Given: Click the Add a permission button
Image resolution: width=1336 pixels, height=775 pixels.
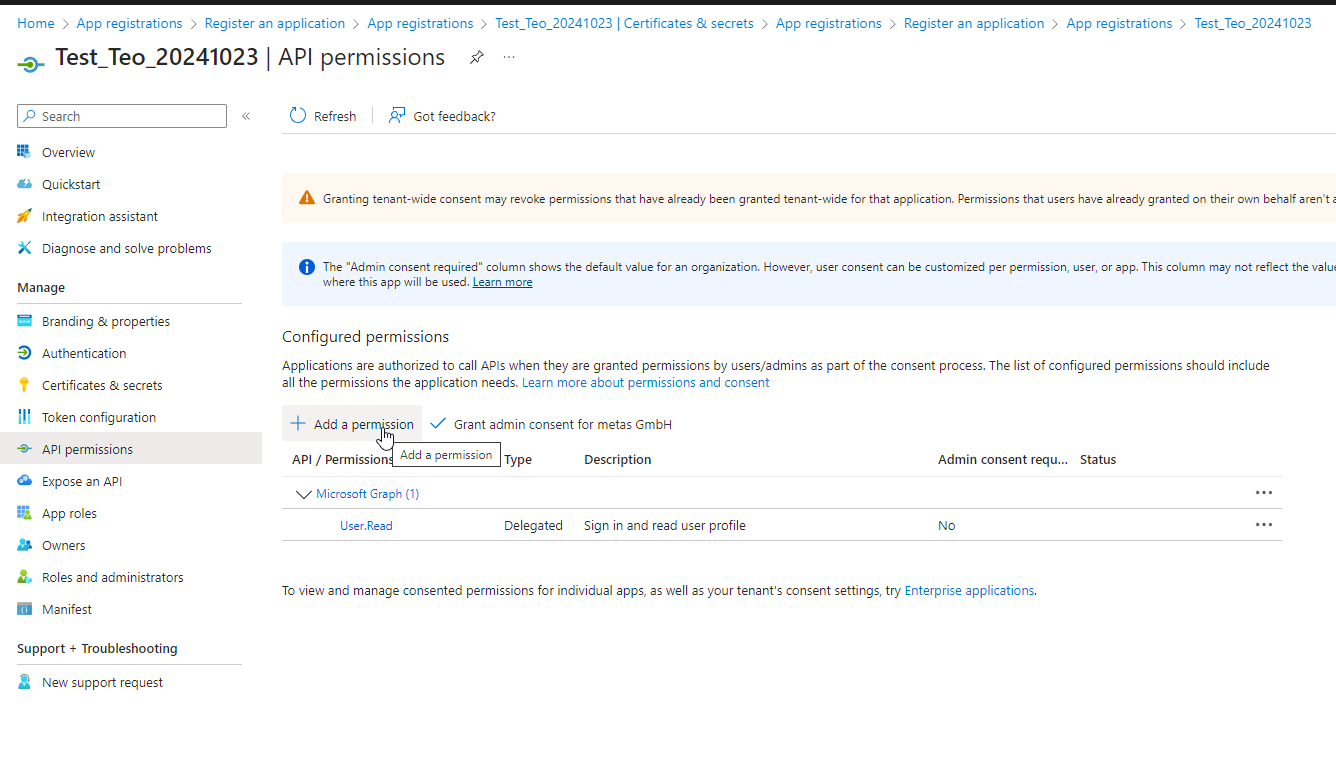Looking at the screenshot, I should pyautogui.click(x=352, y=424).
